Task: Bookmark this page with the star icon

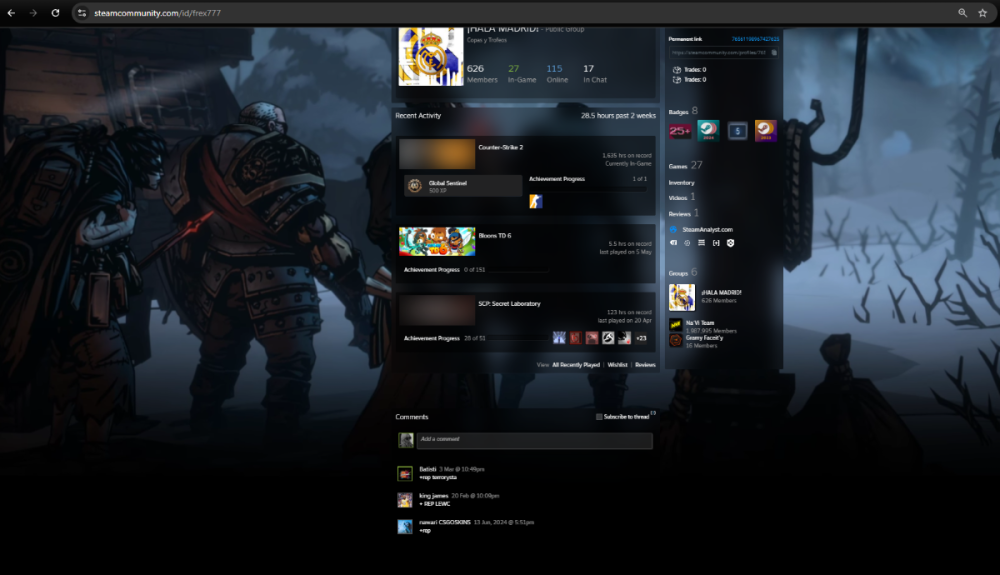Action: coord(983,13)
